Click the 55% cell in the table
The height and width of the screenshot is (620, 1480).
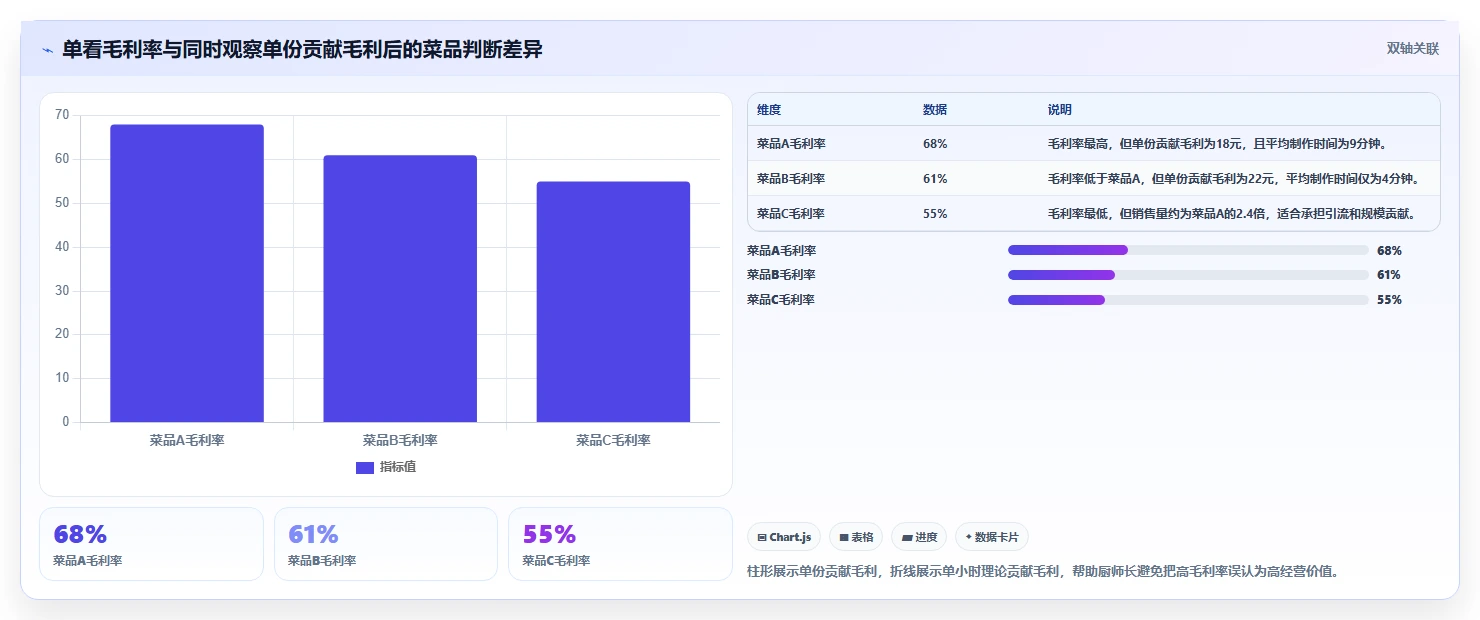click(x=935, y=214)
